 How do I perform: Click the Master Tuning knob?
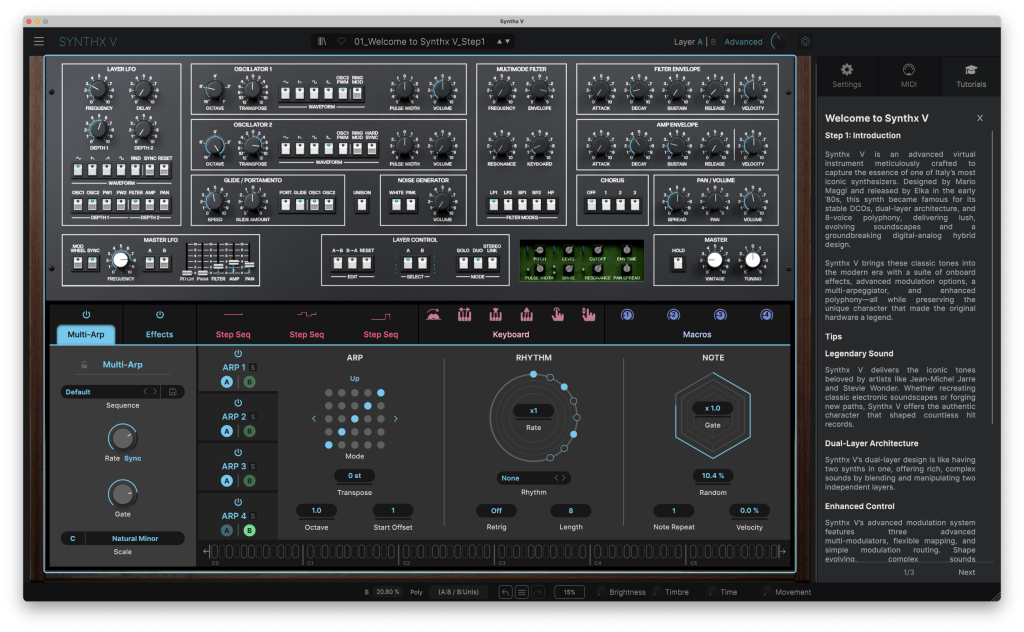752,261
